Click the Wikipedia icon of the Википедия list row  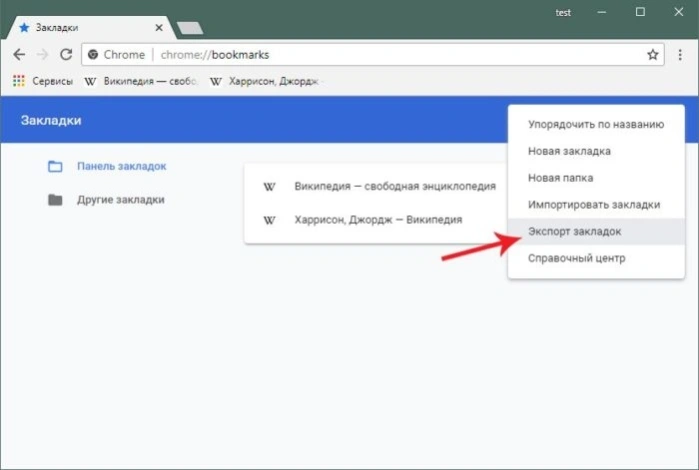[269, 187]
